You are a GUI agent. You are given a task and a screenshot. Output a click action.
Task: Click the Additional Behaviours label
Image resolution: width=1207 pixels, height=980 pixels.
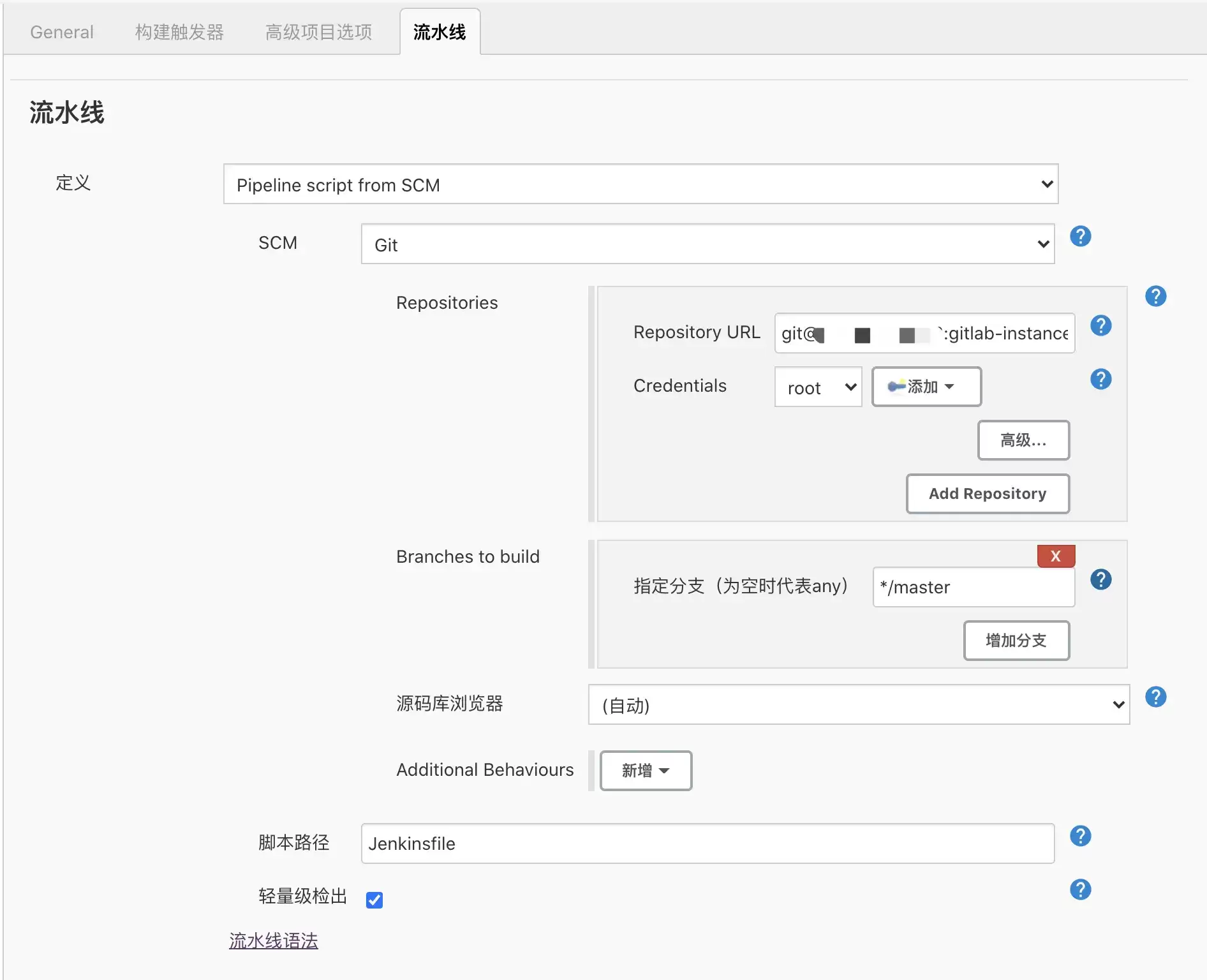485,769
